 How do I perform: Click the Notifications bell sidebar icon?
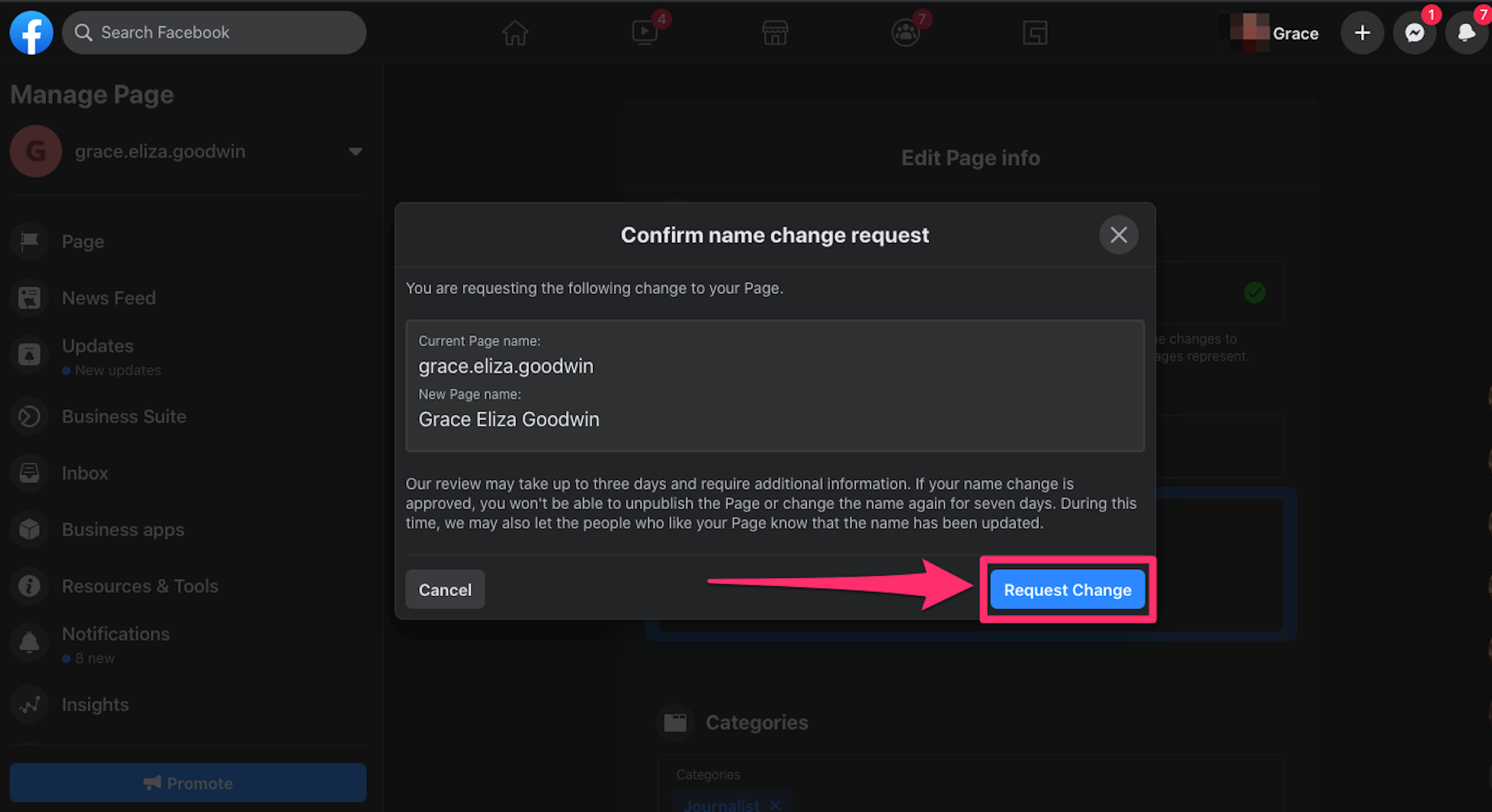pyautogui.click(x=29, y=642)
